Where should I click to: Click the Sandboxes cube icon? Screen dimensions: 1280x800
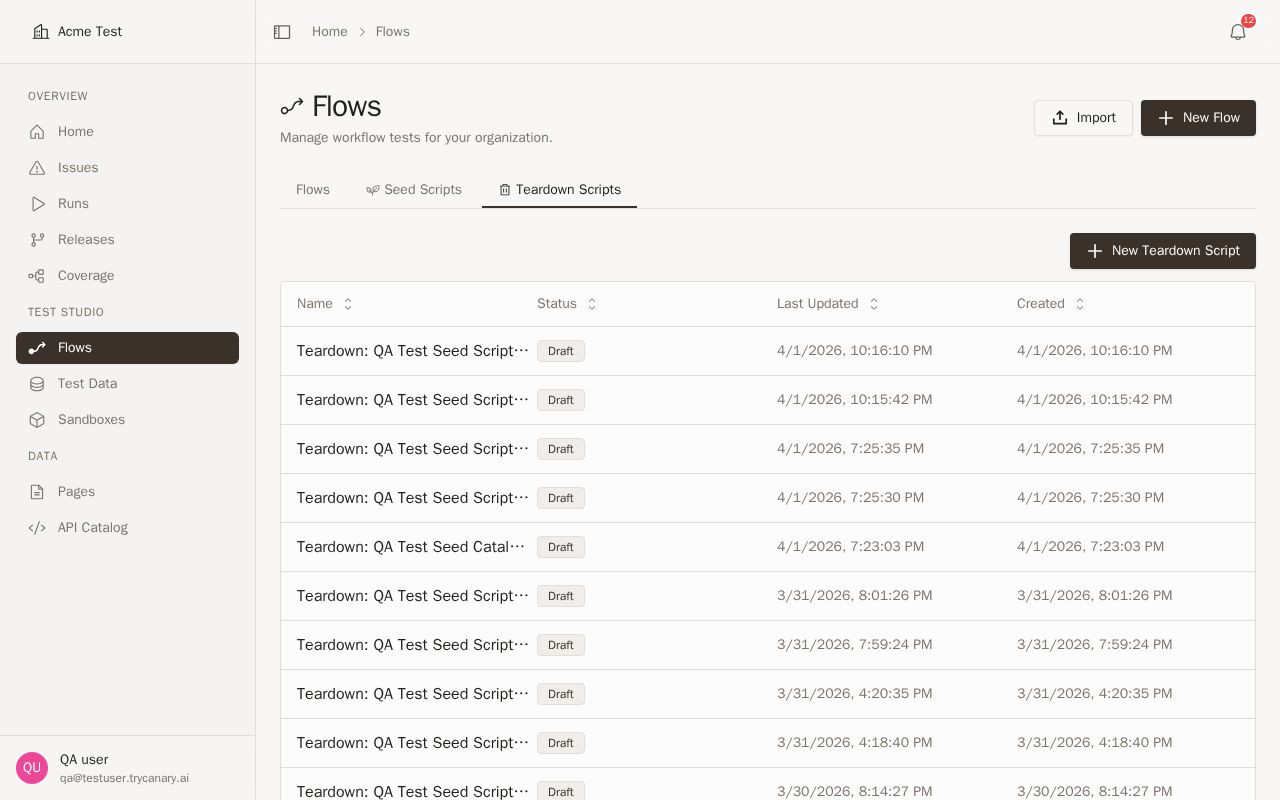pyautogui.click(x=37, y=420)
